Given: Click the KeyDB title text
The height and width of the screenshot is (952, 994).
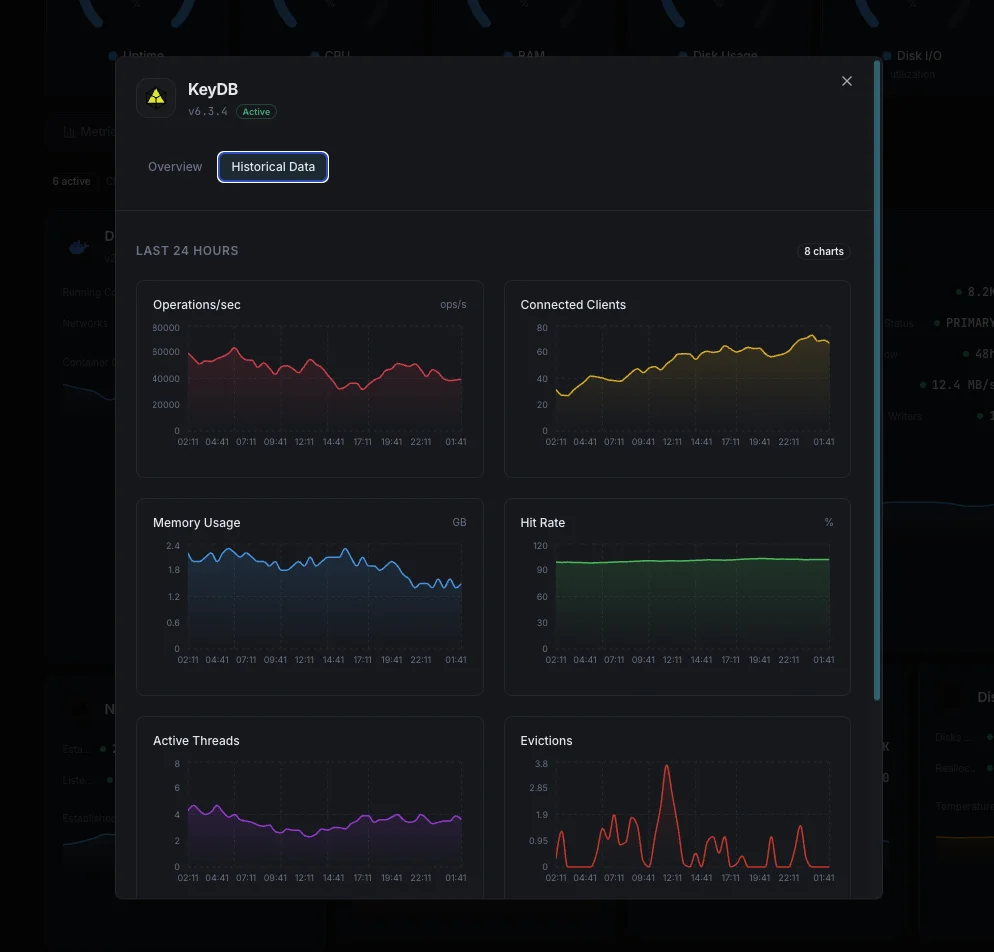Looking at the screenshot, I should pos(213,89).
